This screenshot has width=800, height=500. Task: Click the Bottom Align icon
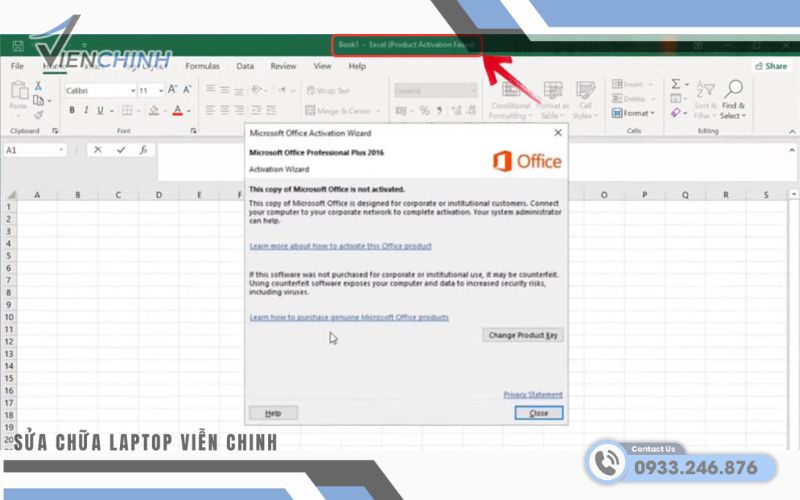coord(239,90)
